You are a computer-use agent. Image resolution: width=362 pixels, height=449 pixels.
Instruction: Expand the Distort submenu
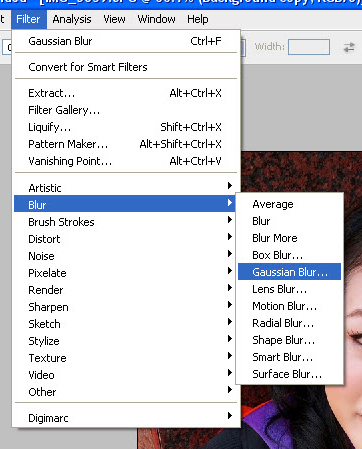126,239
